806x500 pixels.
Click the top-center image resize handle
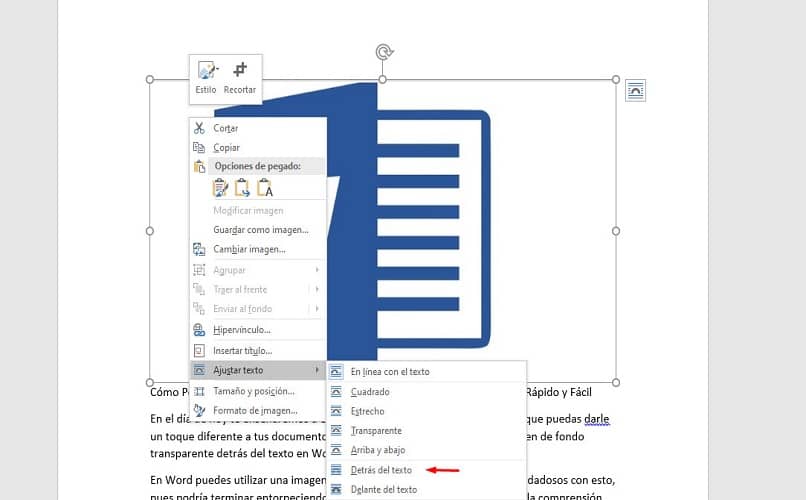pyautogui.click(x=382, y=79)
